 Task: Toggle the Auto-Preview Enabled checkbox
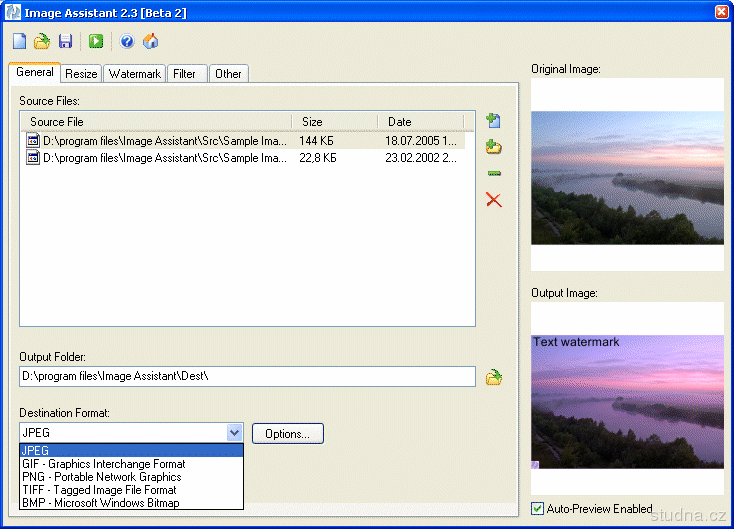[537, 508]
